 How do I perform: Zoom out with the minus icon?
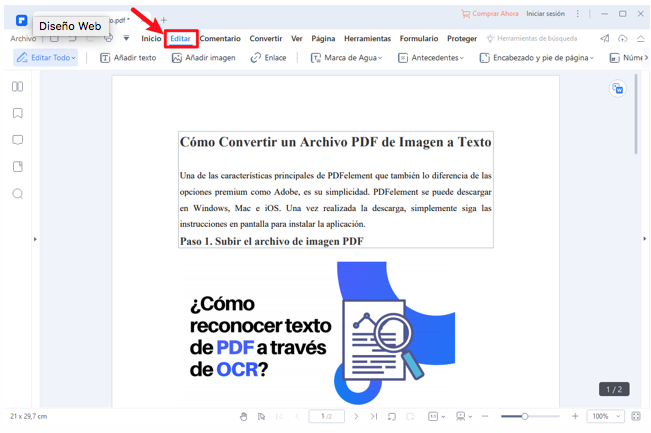[x=485, y=416]
